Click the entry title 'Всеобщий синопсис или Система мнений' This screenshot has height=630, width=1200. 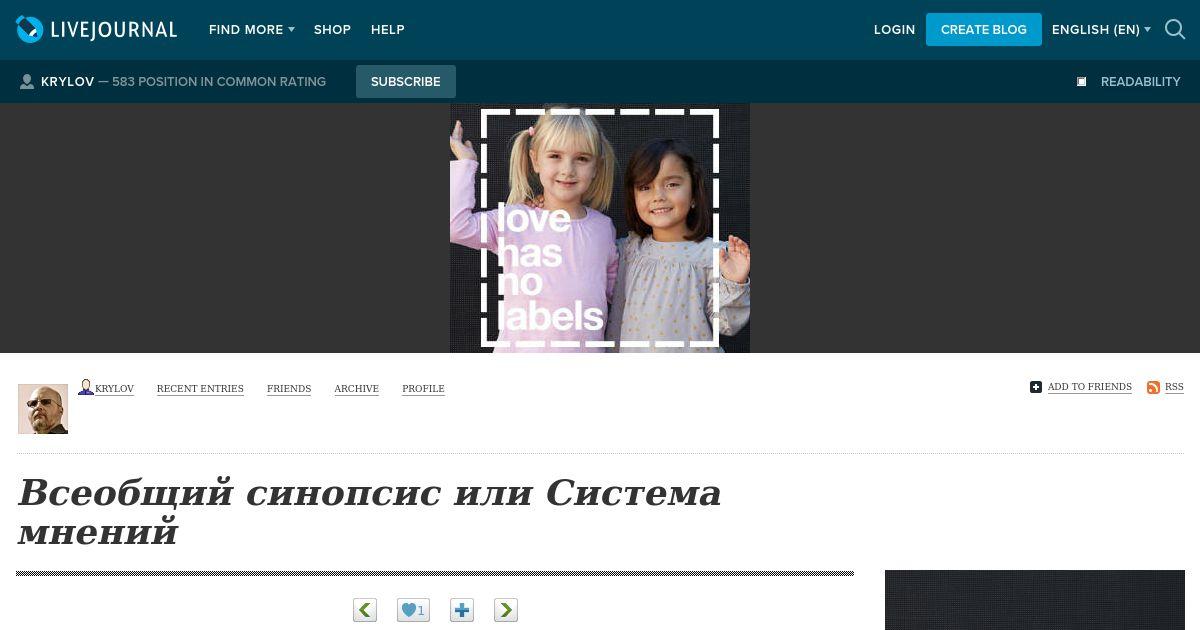[370, 512]
